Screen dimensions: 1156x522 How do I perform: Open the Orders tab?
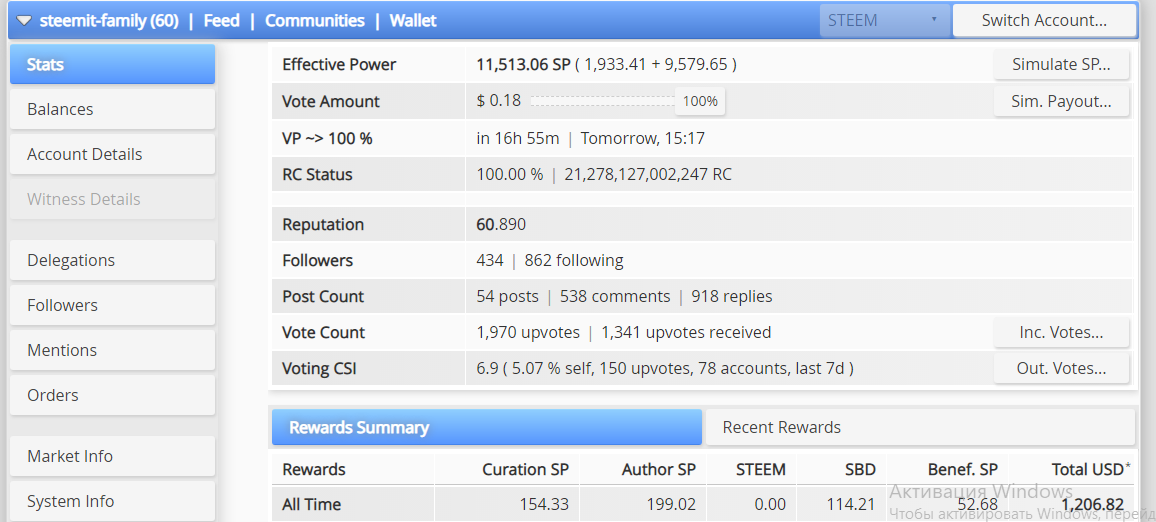tap(112, 395)
